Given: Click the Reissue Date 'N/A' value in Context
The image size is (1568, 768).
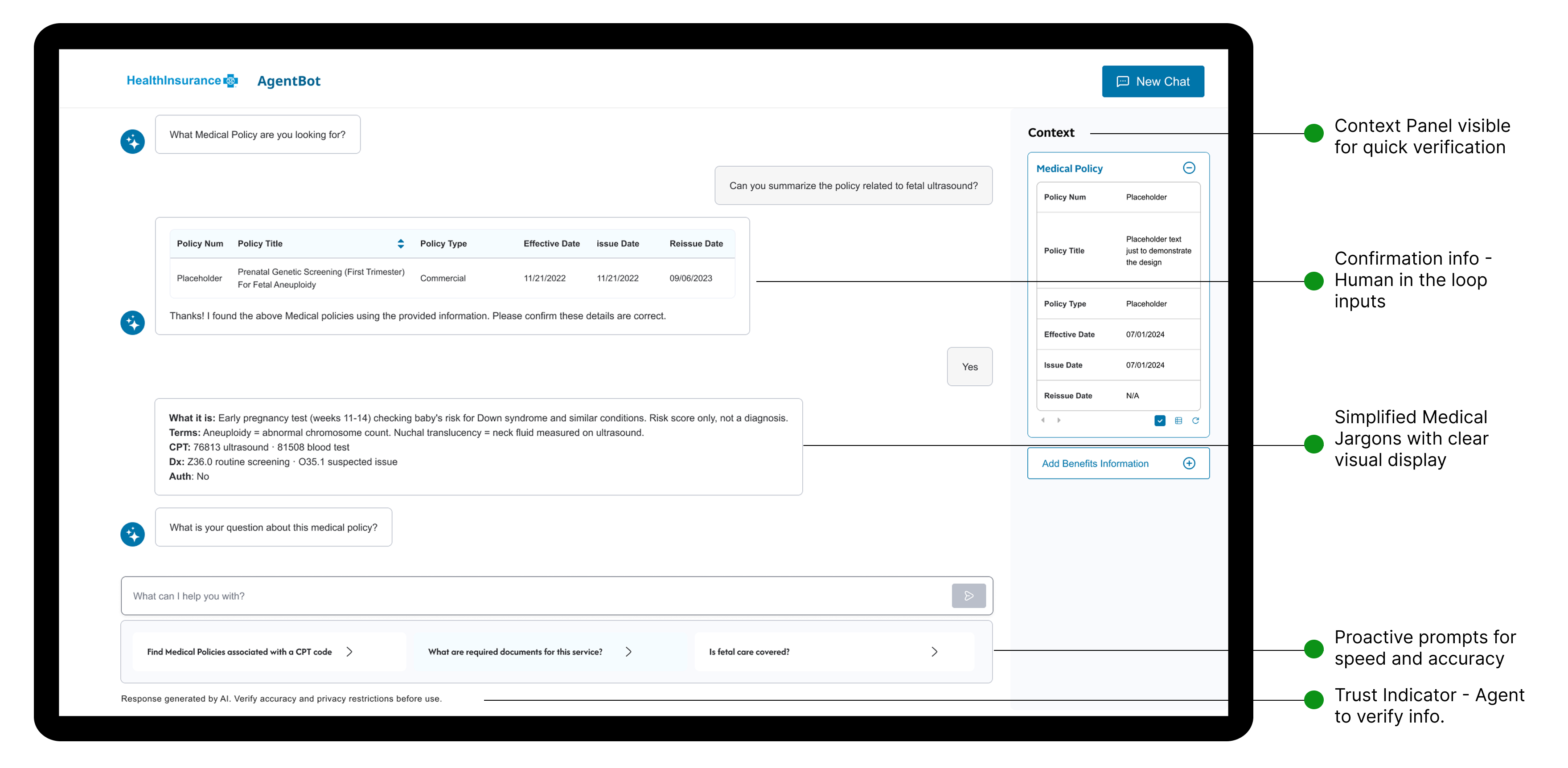Looking at the screenshot, I should pyautogui.click(x=1132, y=396).
